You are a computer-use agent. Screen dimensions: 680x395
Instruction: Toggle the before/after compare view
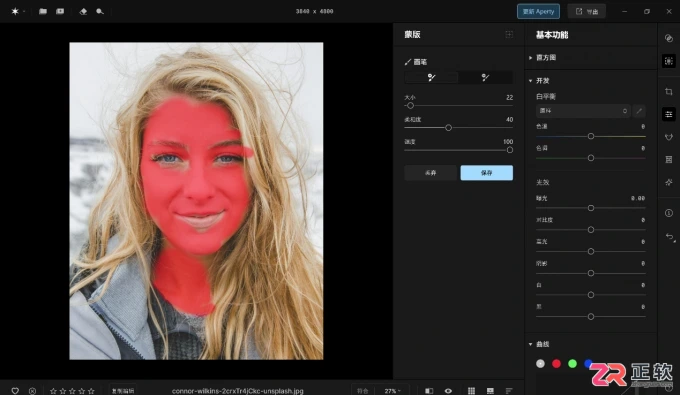pyautogui.click(x=429, y=391)
